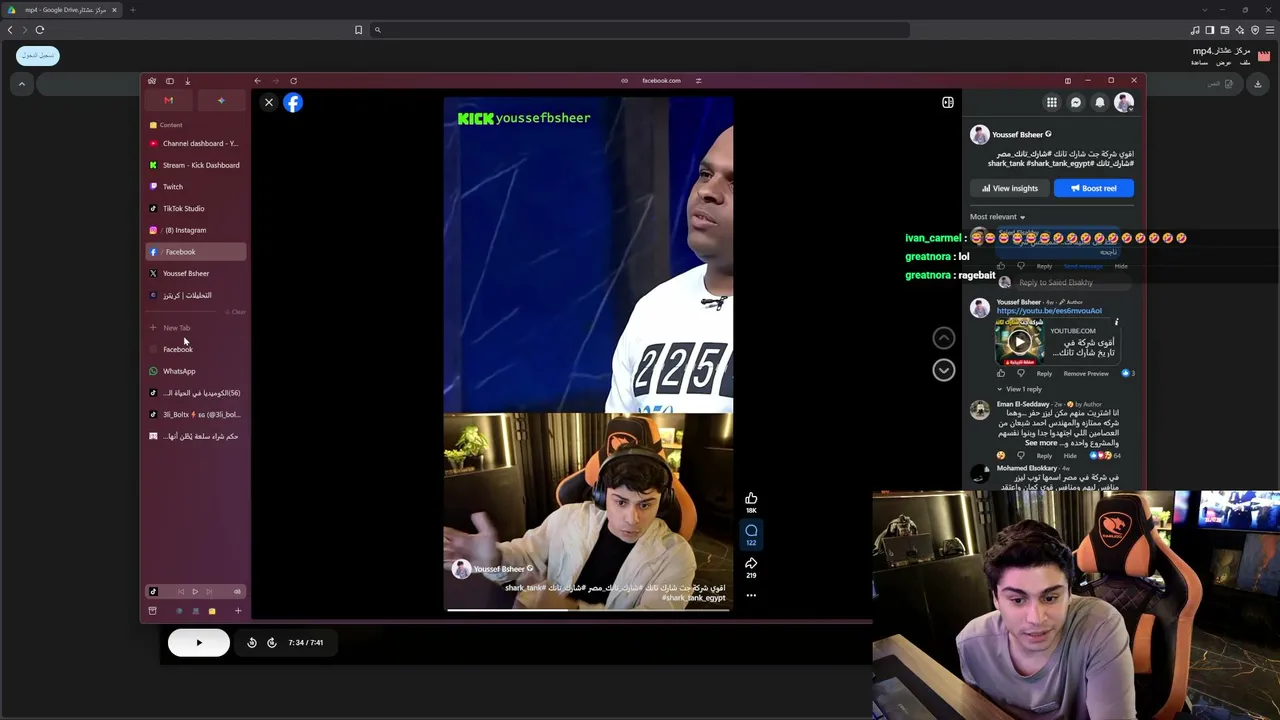Expand the Most relevant comment sort dropdown

pyautogui.click(x=997, y=217)
